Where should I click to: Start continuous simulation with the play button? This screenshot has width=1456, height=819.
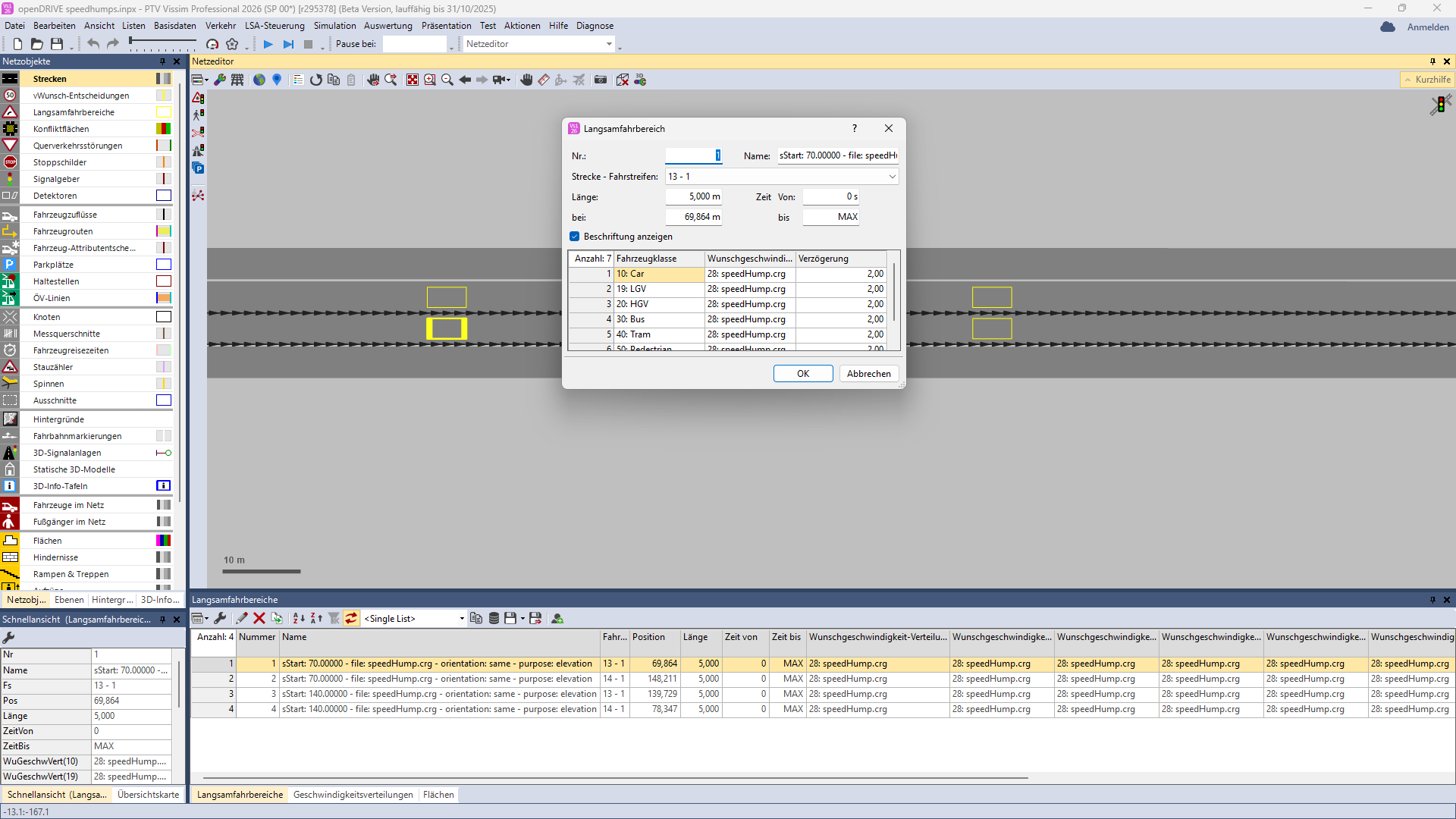point(268,44)
